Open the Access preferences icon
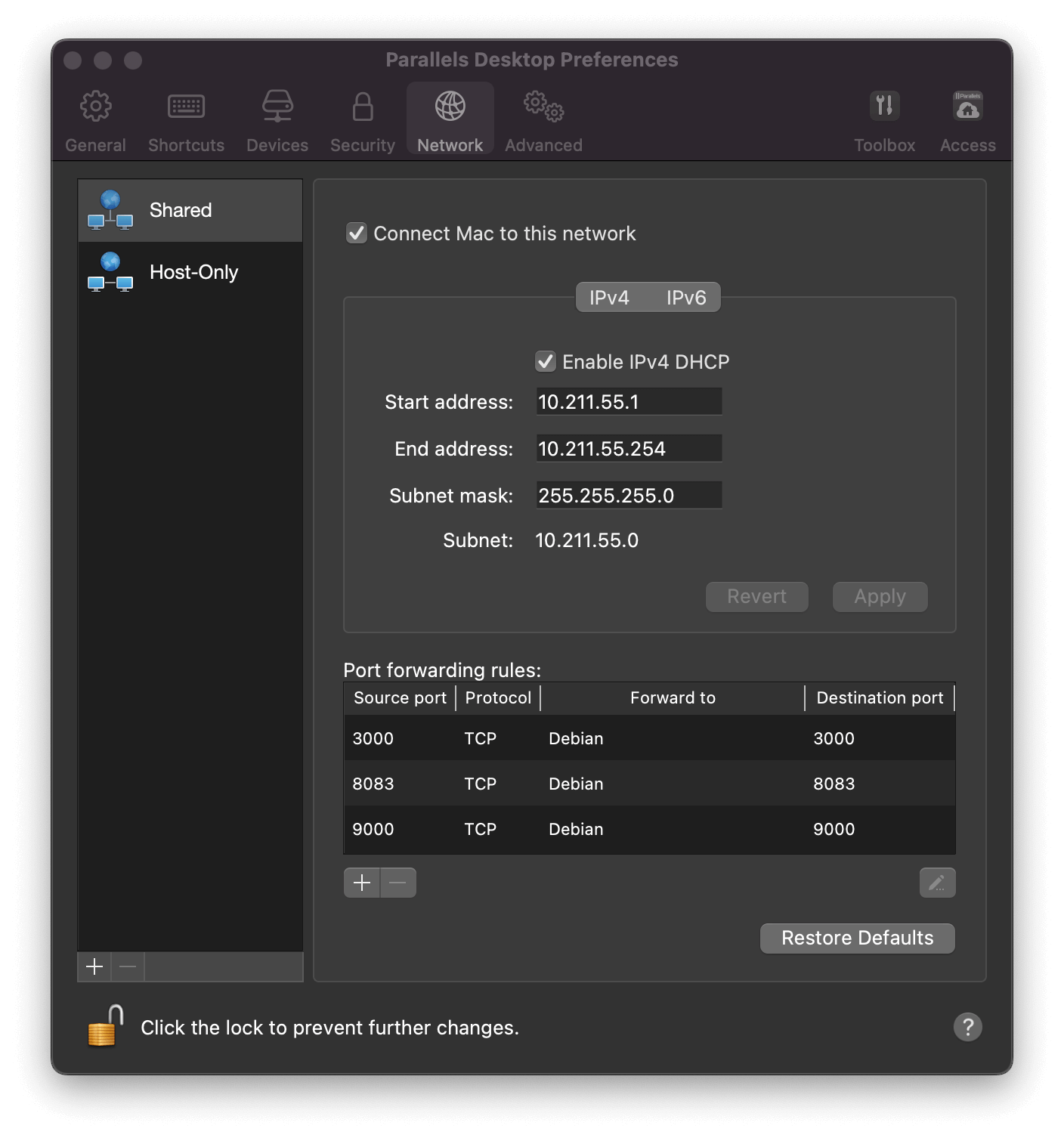The width and height of the screenshot is (1064, 1138). [x=967, y=117]
